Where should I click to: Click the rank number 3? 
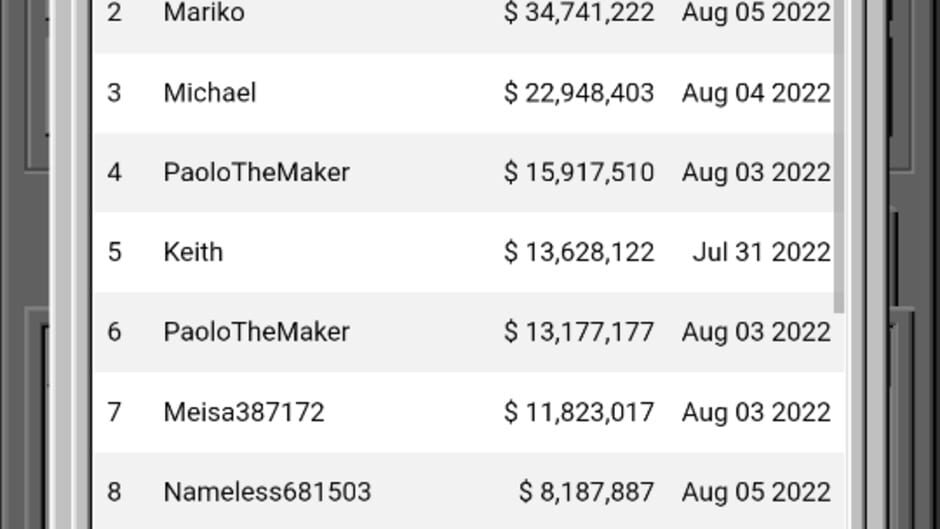tap(114, 93)
